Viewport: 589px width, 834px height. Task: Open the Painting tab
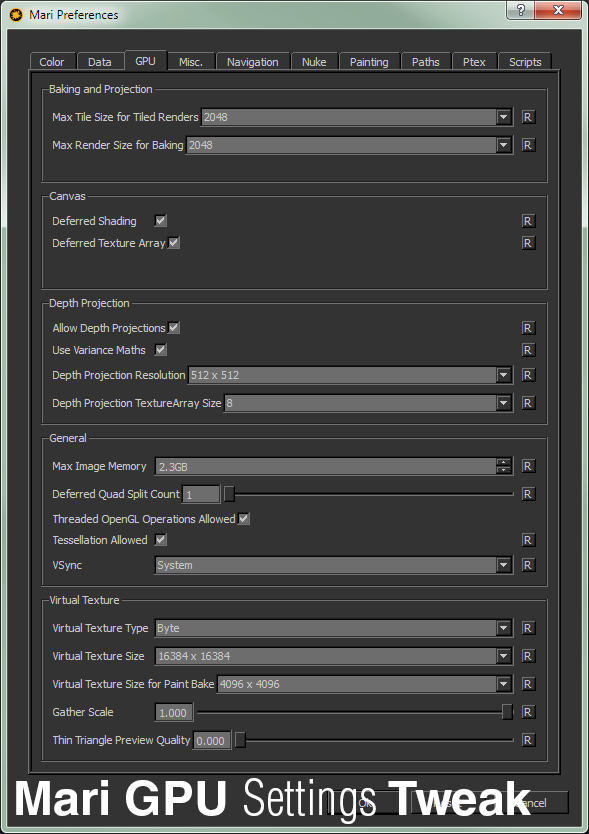[x=369, y=62]
